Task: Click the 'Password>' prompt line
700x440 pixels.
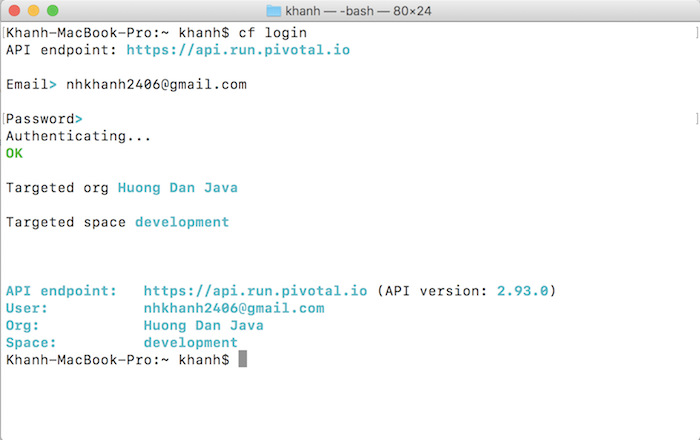Action: coord(44,119)
